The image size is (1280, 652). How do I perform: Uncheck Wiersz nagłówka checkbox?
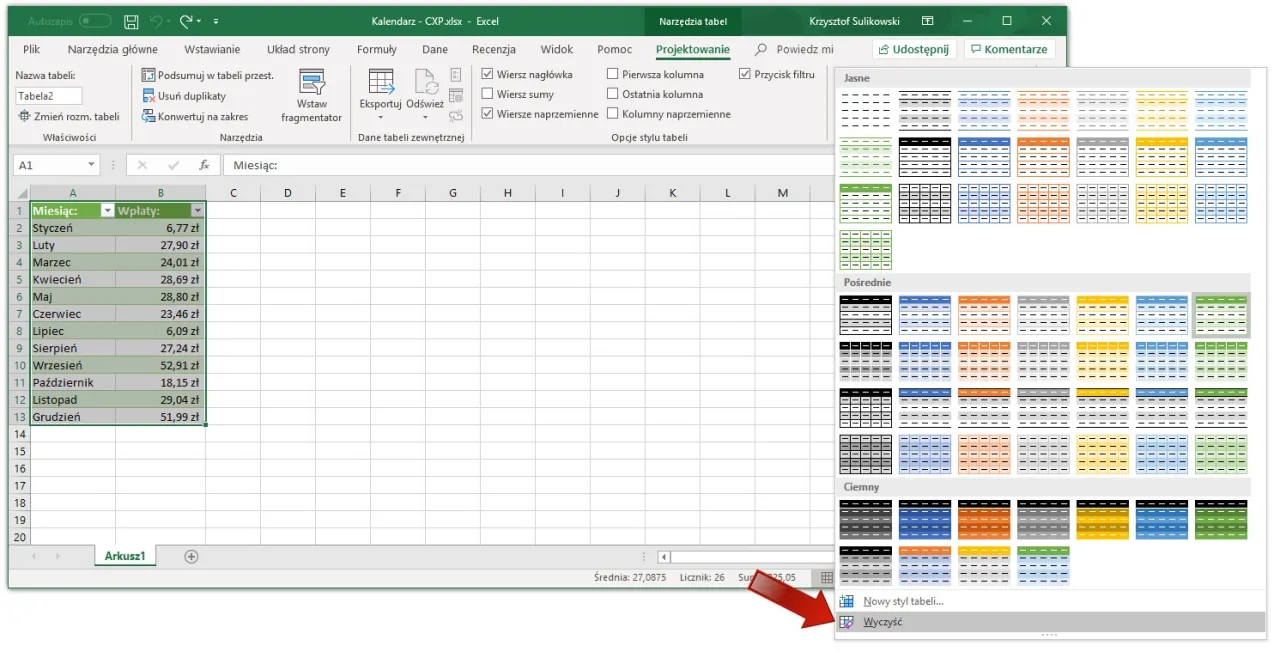[487, 74]
